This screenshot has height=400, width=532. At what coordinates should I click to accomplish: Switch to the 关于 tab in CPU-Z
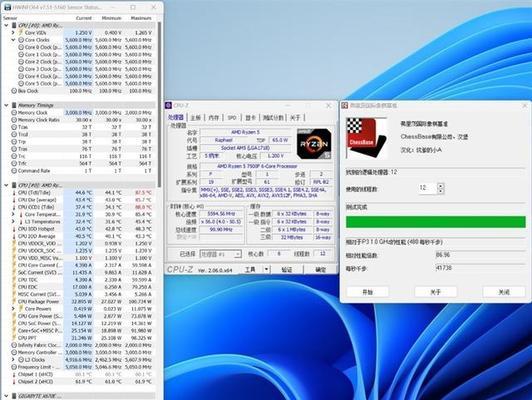tap(295, 118)
